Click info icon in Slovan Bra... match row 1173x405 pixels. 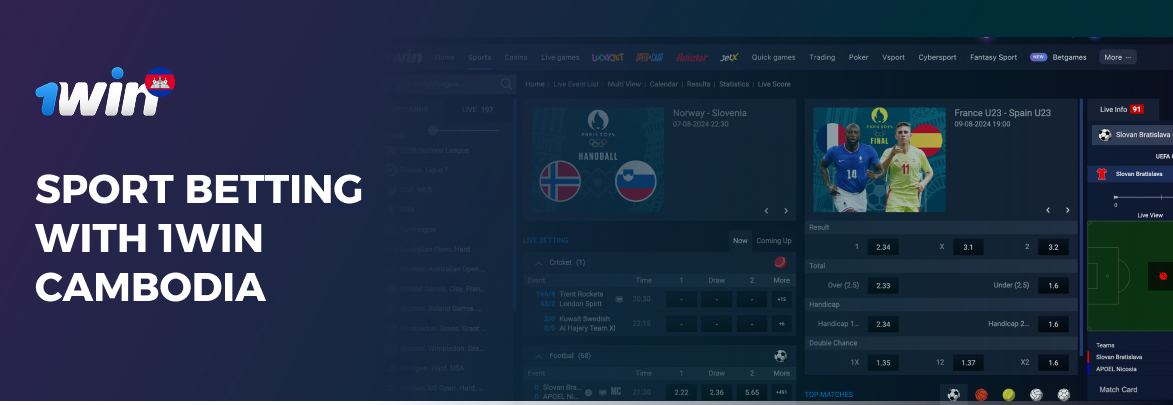click(x=588, y=392)
